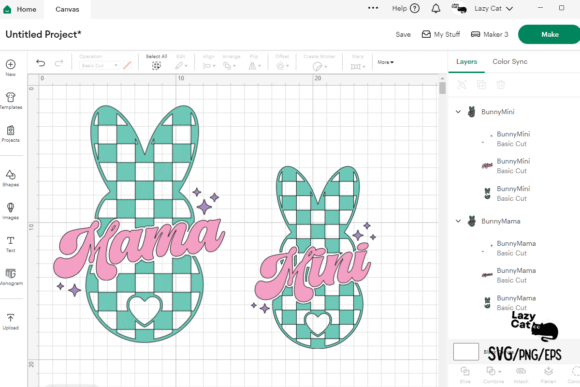
Task: Undo the last action
Action: pyautogui.click(x=40, y=63)
